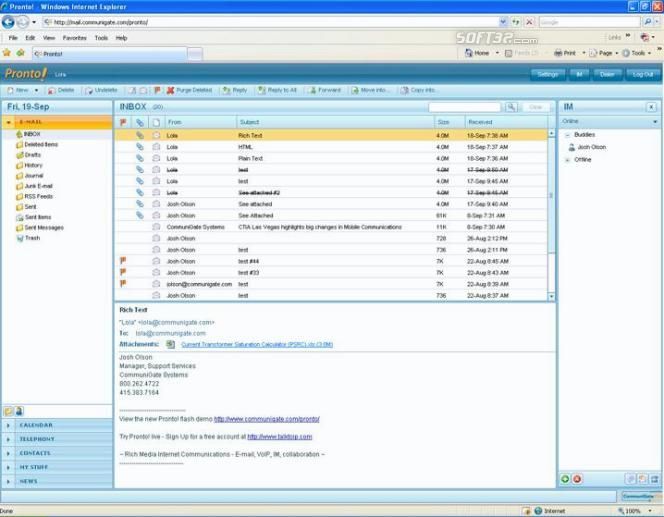Expand the MY STUFF section
Image resolution: width=664 pixels, height=517 pixels.
[x=57, y=467]
